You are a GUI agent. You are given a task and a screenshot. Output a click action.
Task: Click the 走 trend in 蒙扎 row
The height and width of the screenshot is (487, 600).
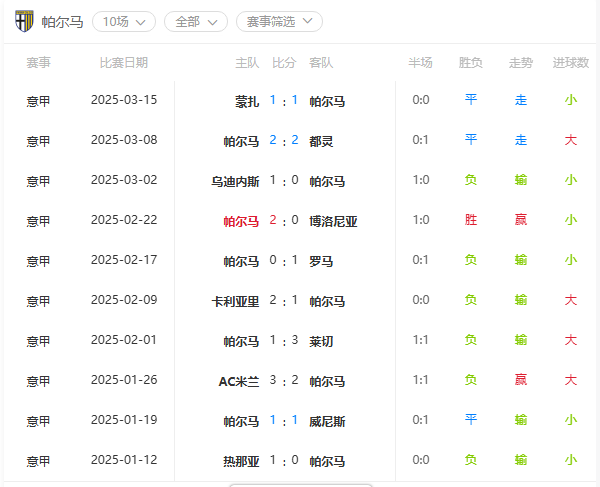[x=521, y=100]
